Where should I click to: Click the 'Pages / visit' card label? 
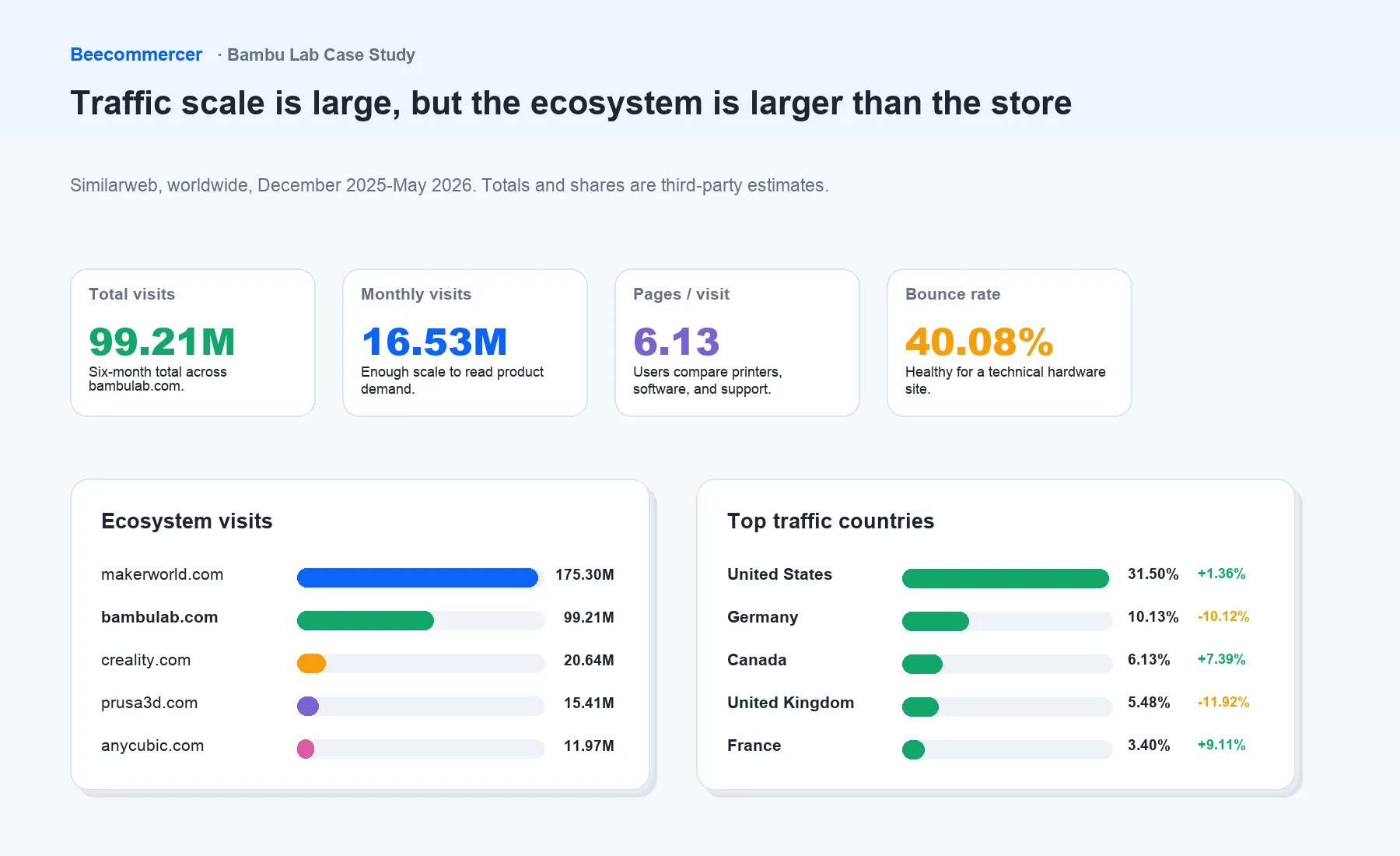[681, 294]
